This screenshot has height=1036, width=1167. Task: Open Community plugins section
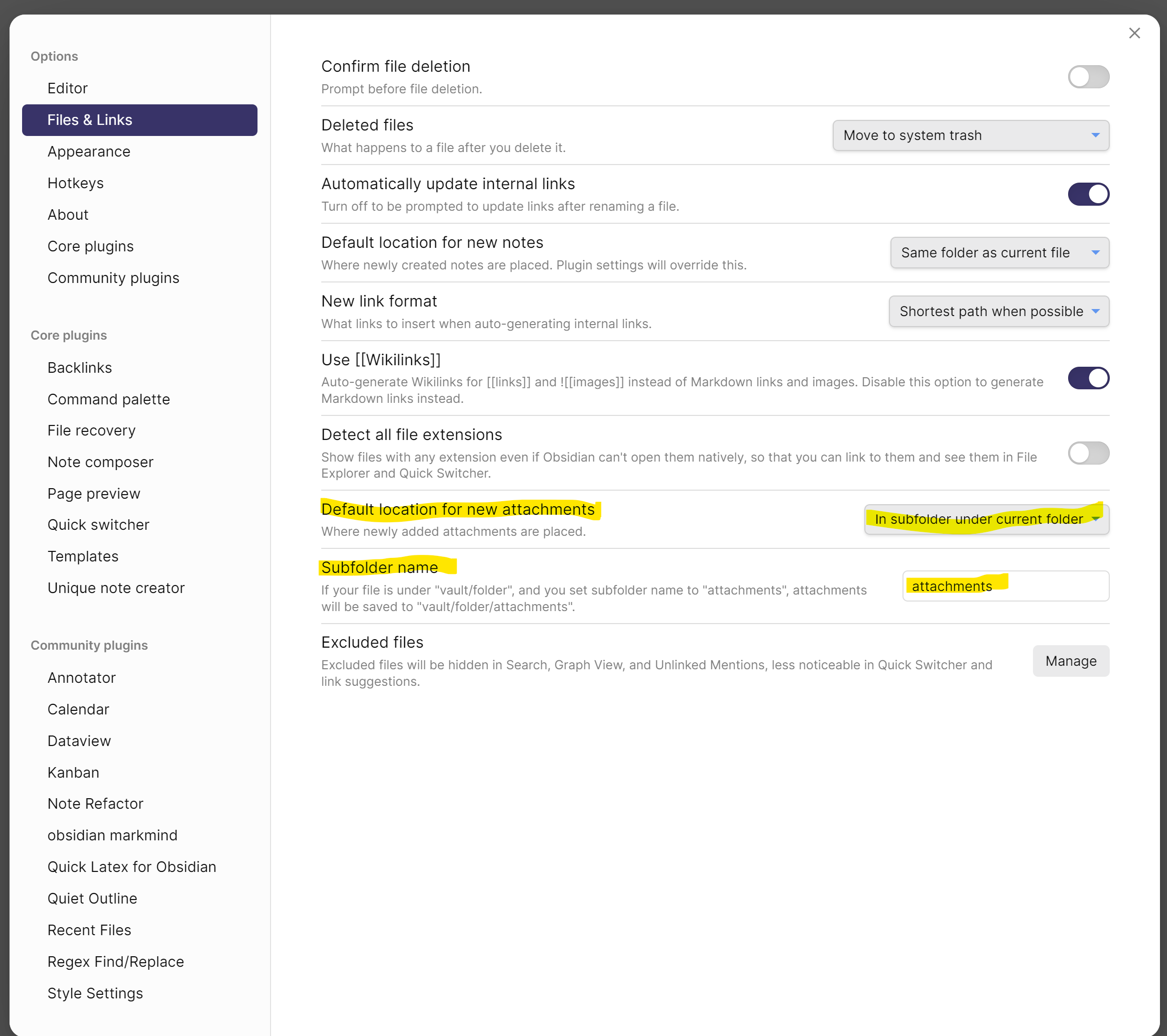(113, 278)
